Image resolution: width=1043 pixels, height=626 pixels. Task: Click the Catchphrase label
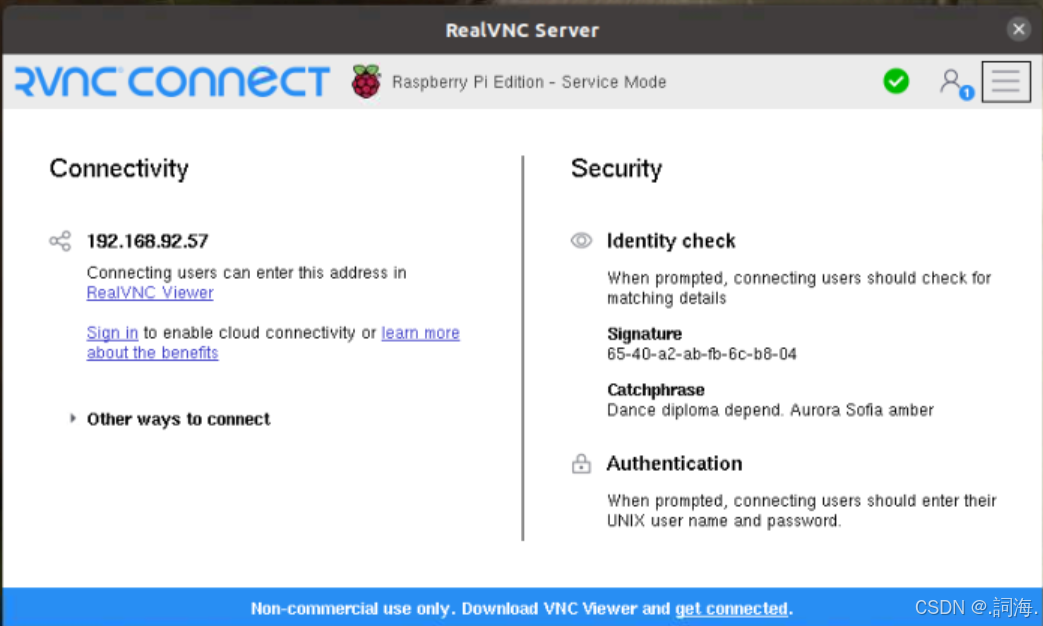(x=655, y=390)
